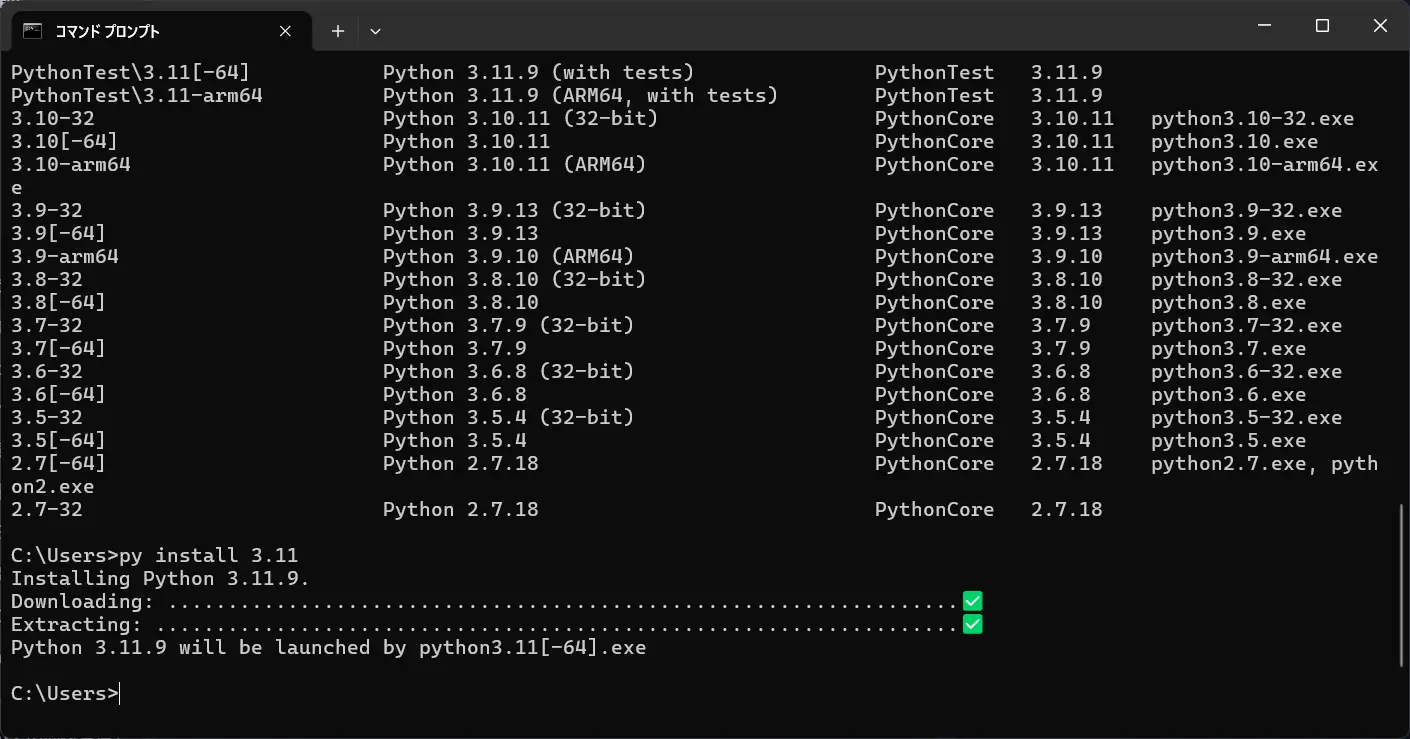Click 'Python 3.8.10 (32-bit)' text
1410x739 pixels.
point(514,279)
